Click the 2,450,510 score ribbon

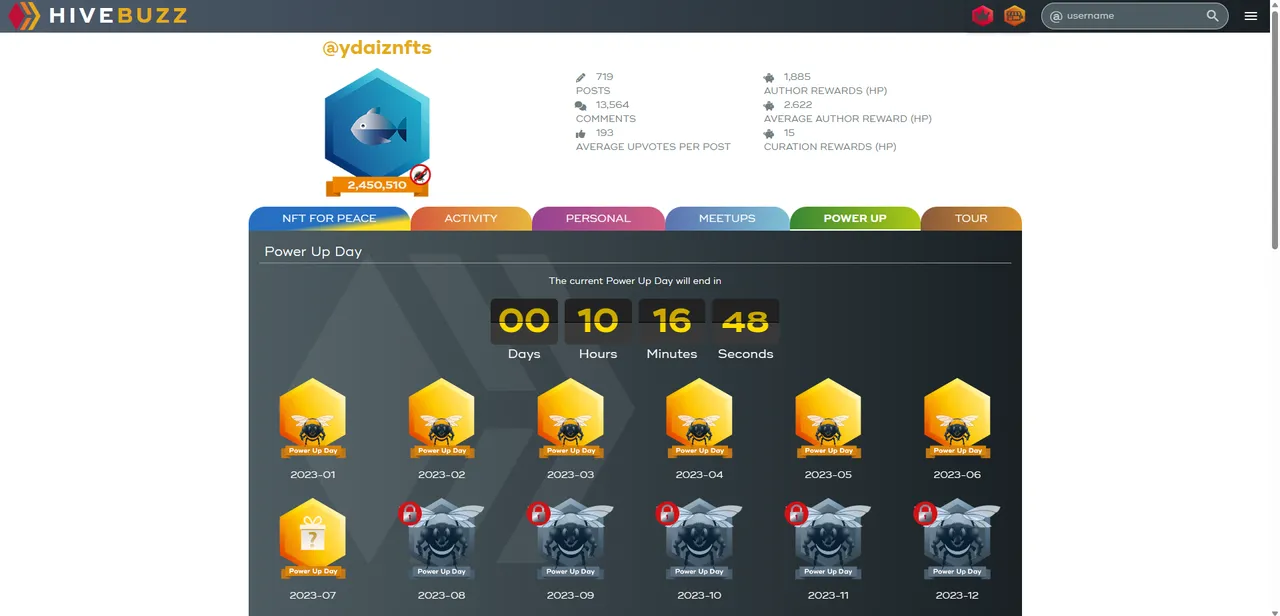[x=377, y=185]
